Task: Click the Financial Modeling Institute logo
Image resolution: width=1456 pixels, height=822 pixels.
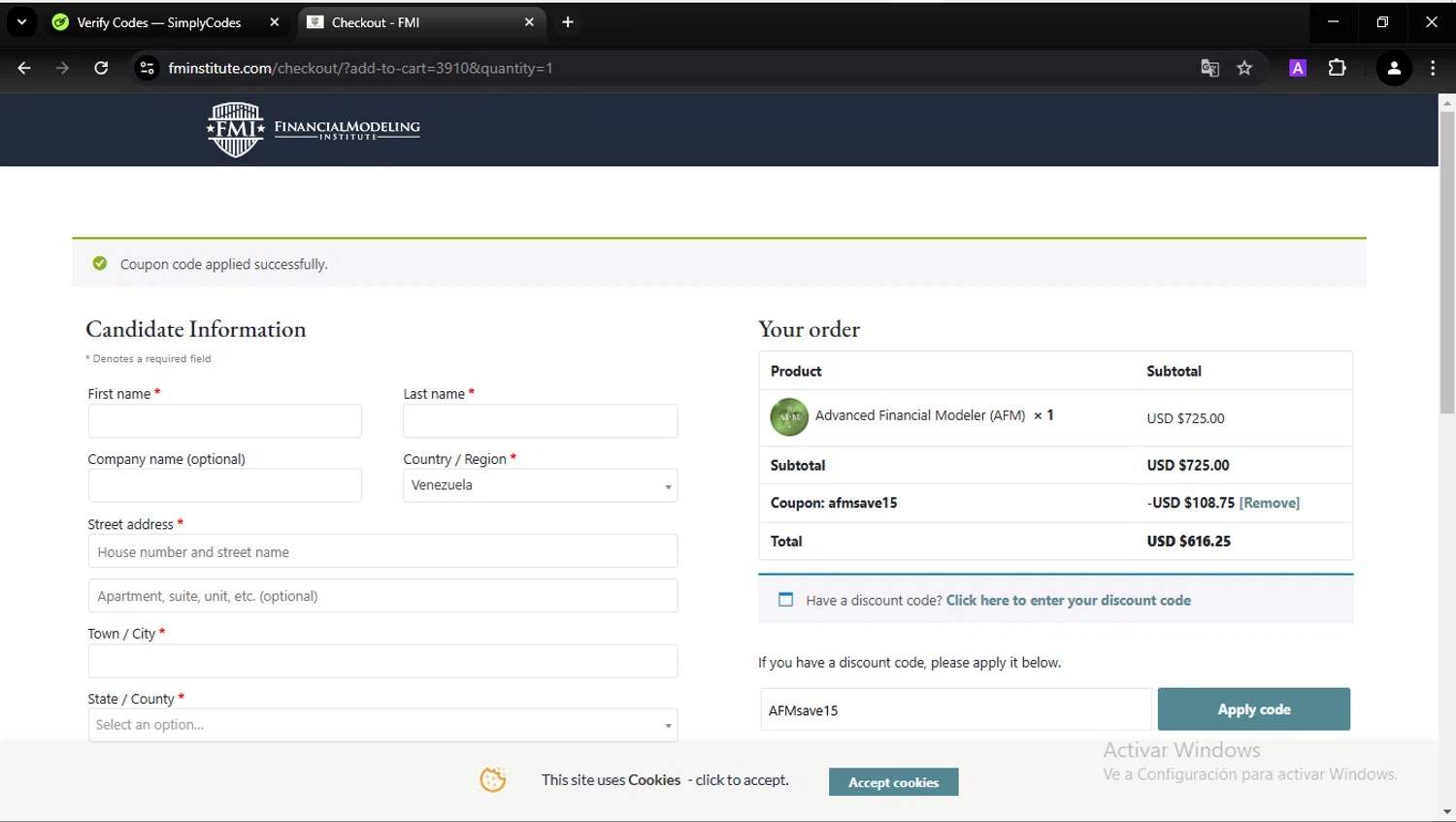Action: (314, 129)
